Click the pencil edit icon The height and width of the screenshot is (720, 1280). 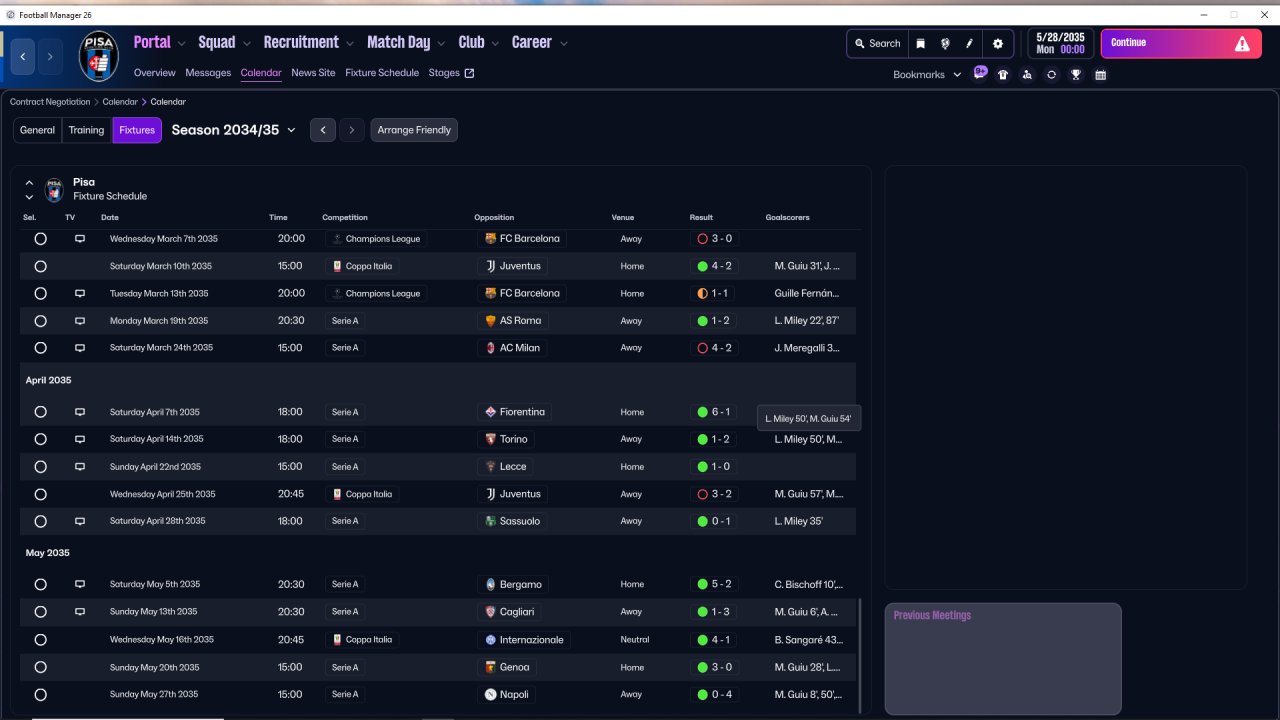[x=969, y=44]
